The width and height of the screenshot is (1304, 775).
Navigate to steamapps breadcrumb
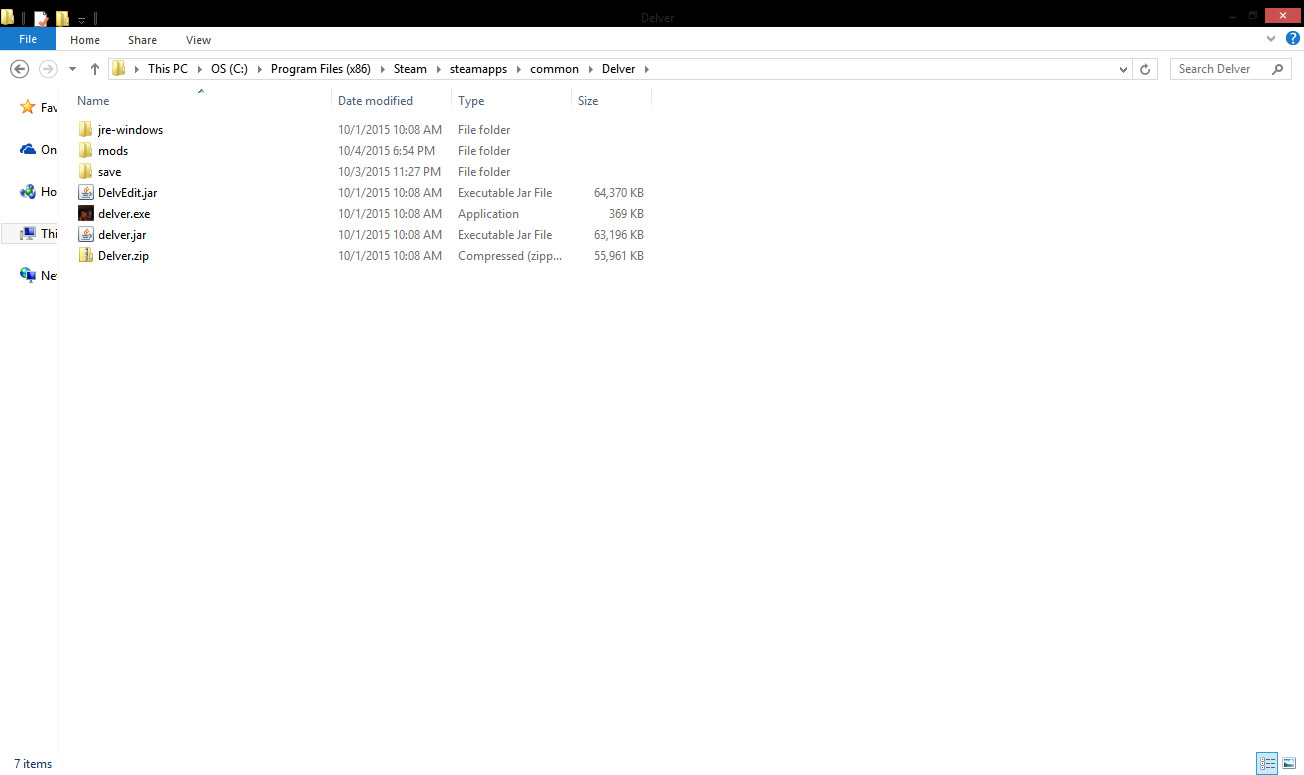click(479, 69)
